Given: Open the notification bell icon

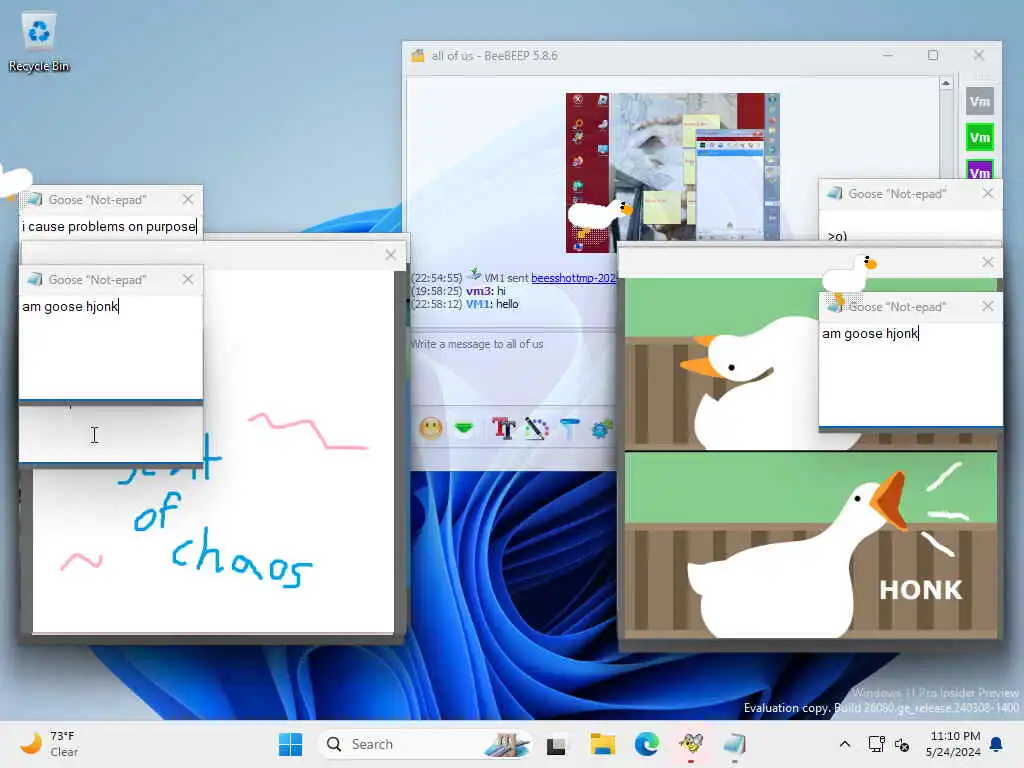Looking at the screenshot, I should [x=997, y=744].
